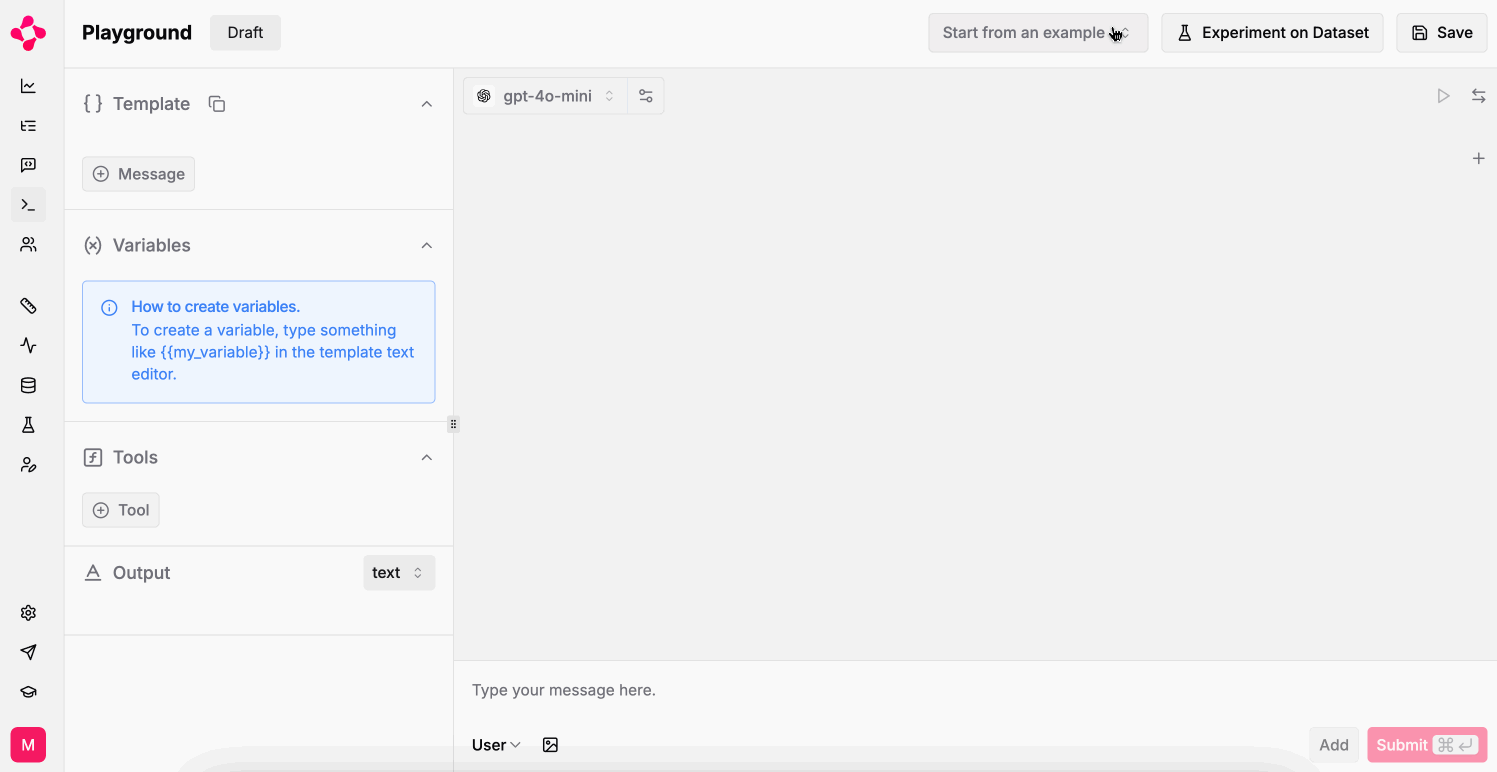1497x772 pixels.
Task: Save the playground prompt
Action: [x=1442, y=33]
